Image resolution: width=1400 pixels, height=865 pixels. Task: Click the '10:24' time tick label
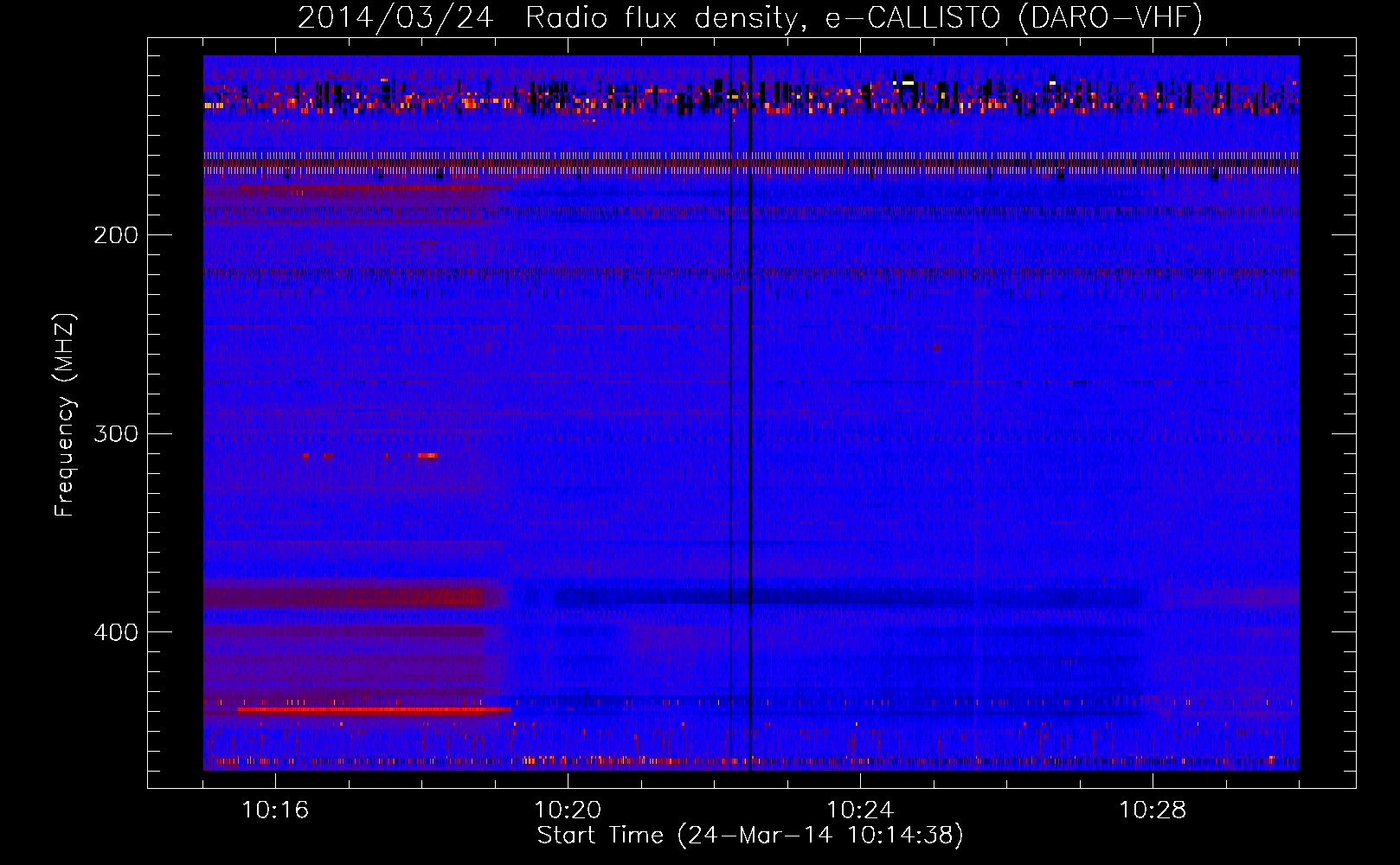click(860, 811)
